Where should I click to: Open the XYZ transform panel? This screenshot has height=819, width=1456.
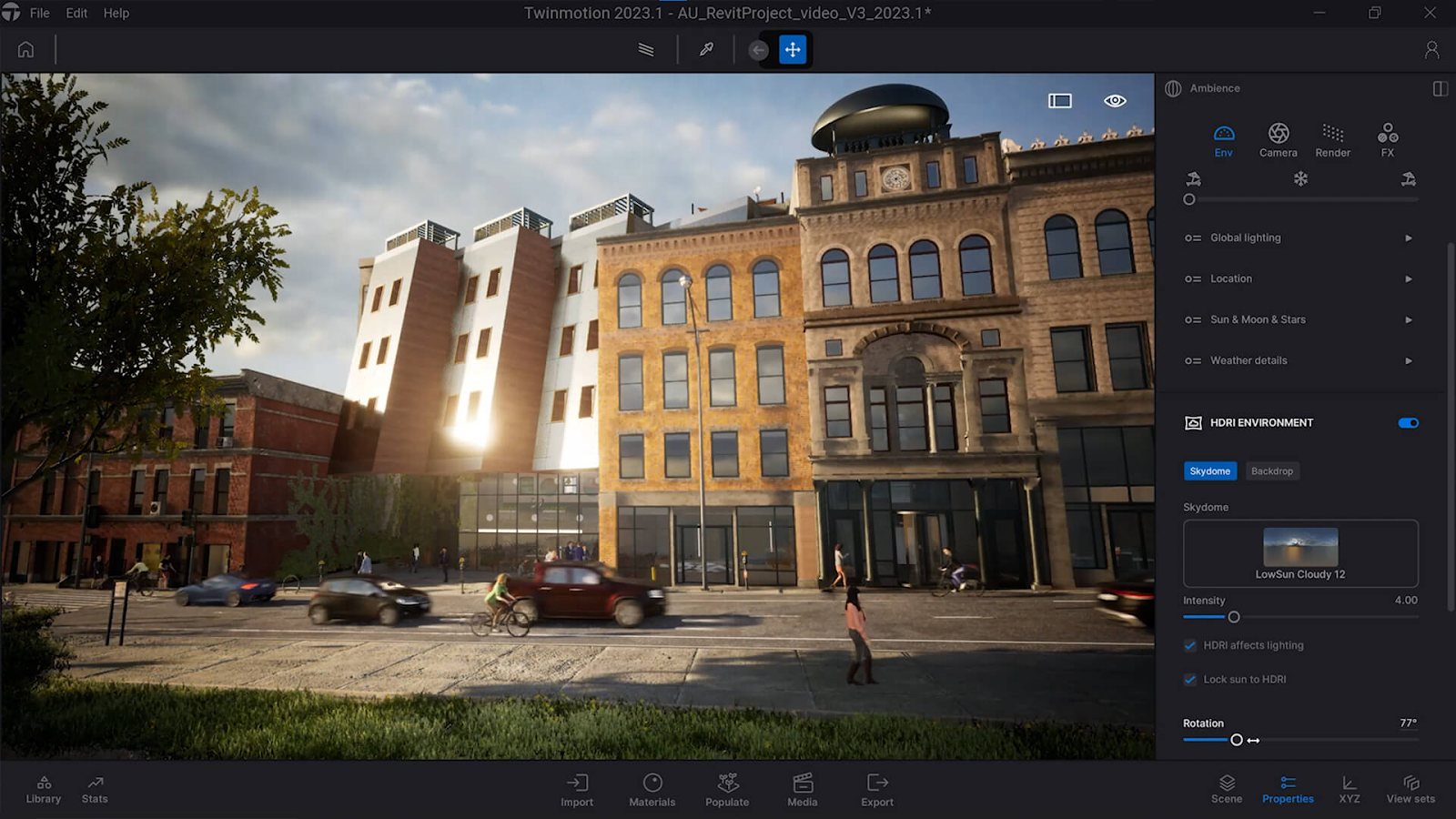pos(1350,789)
